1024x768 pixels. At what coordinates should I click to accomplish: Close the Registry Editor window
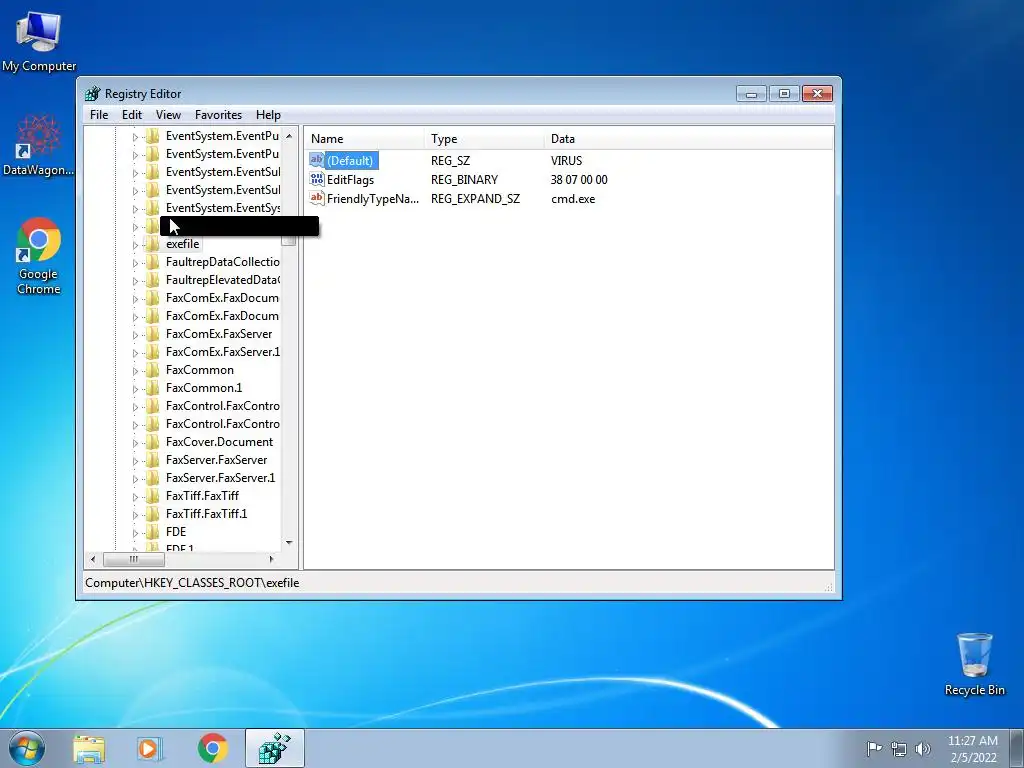click(817, 94)
